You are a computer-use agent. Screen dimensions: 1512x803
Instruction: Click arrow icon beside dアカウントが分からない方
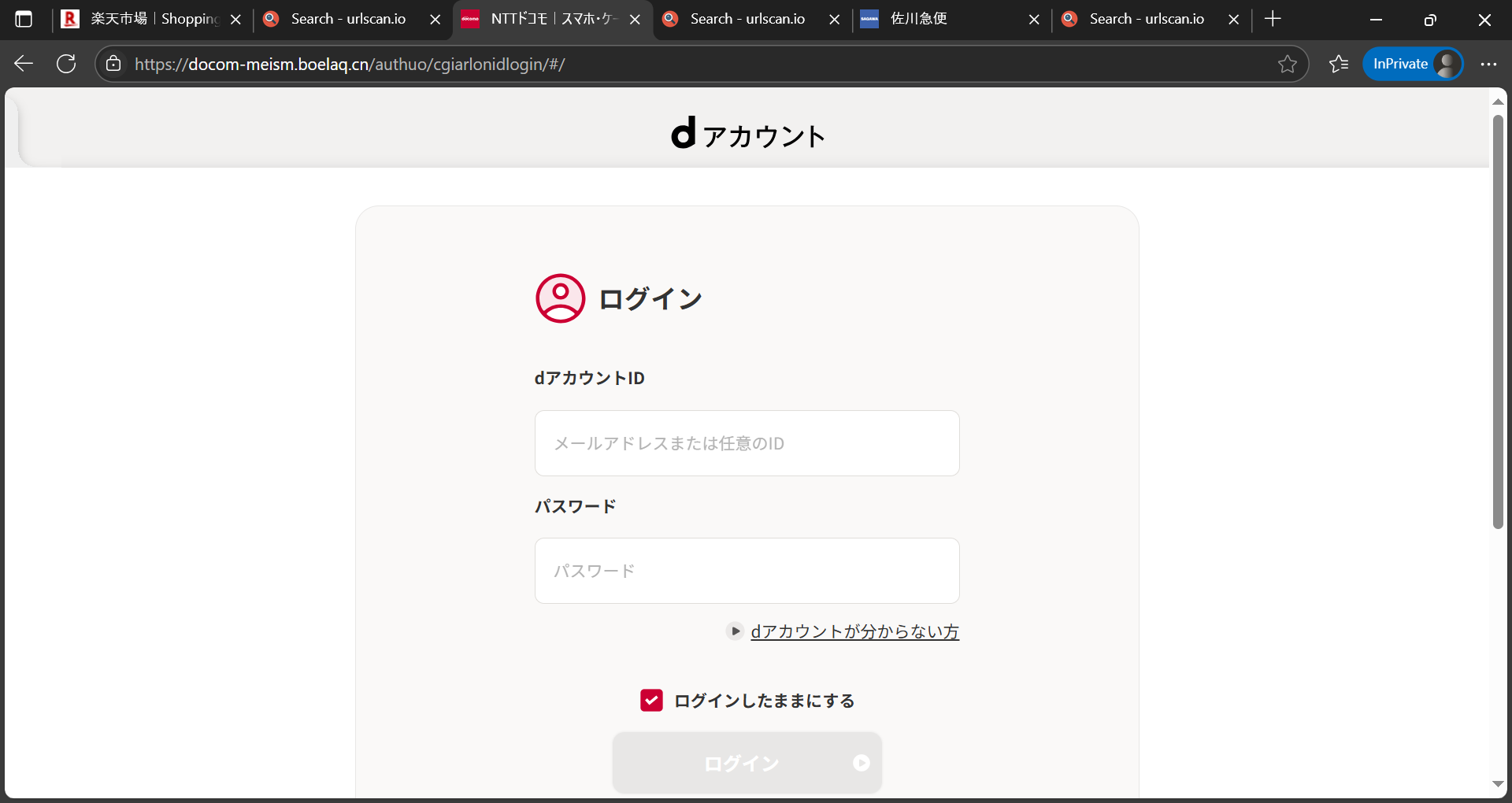point(735,631)
